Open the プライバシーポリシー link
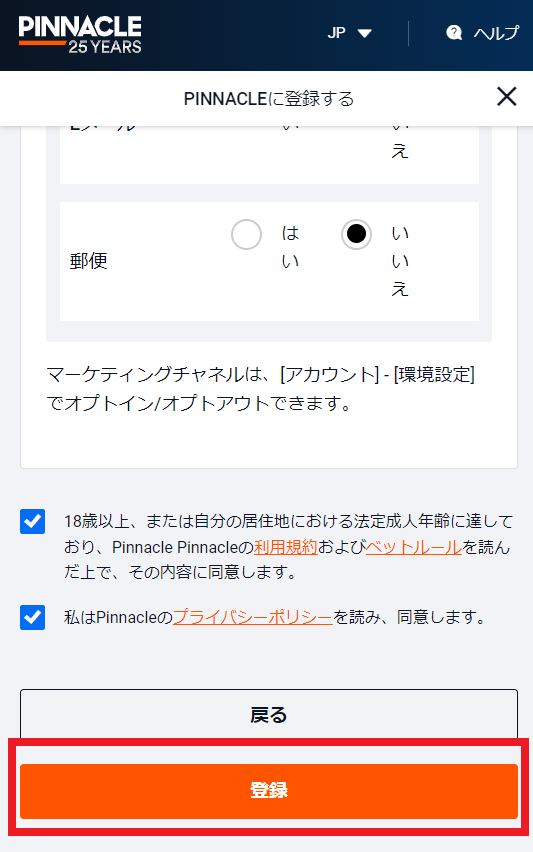533x852 pixels. [x=253, y=617]
